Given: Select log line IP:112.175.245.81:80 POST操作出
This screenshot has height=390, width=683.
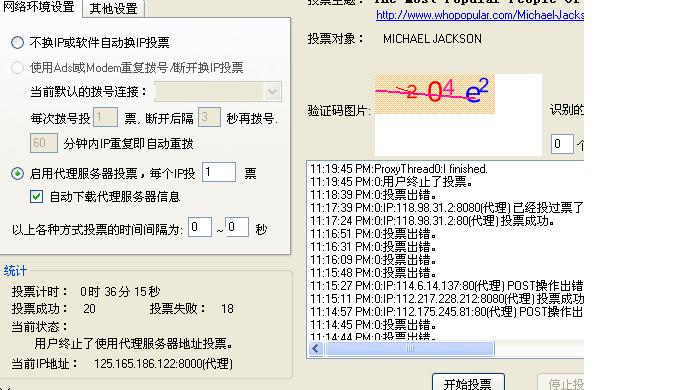Looking at the screenshot, I should (x=446, y=312).
